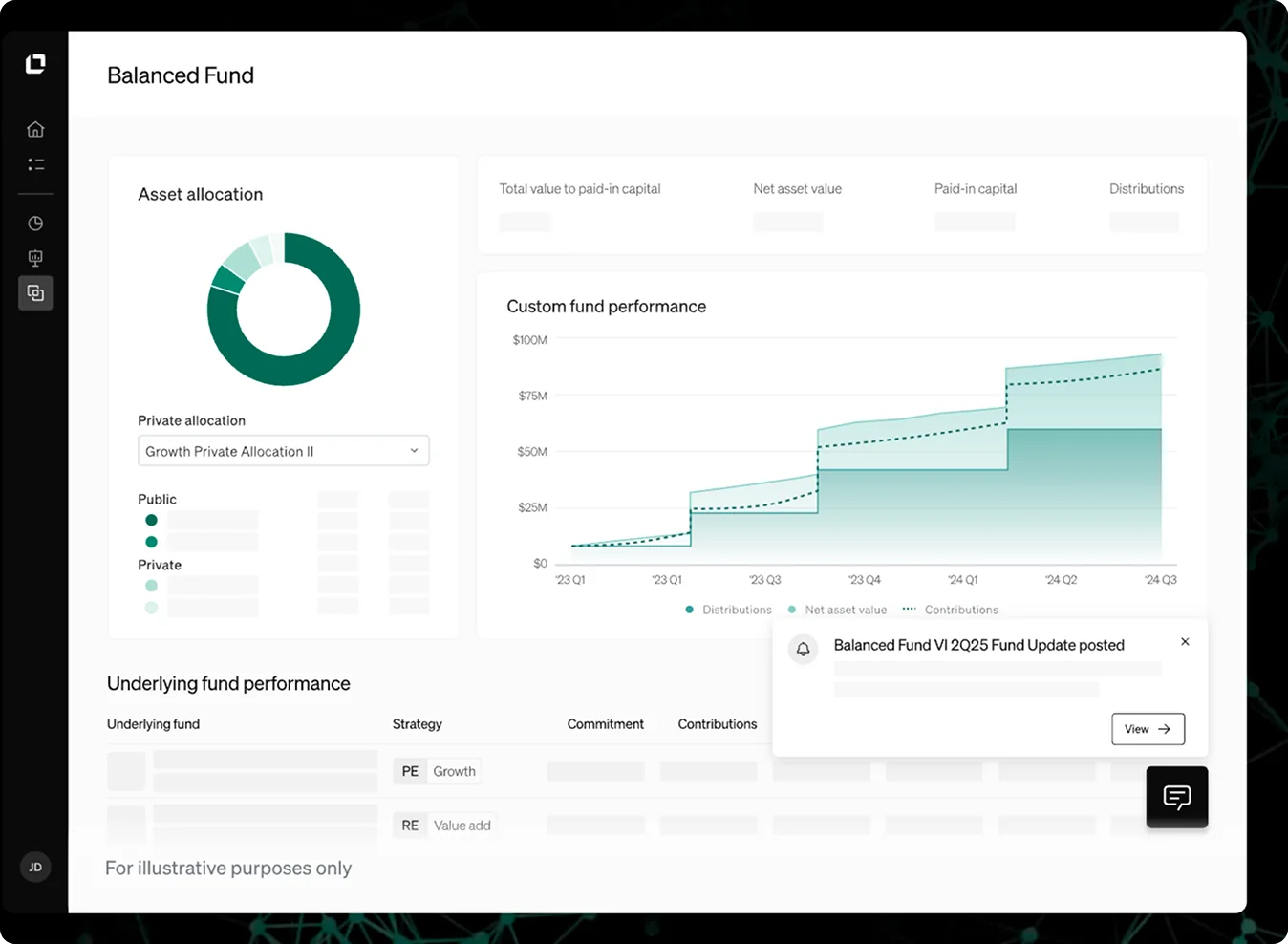Click the $100M axis label
This screenshot has width=1288, height=944.
[530, 340]
